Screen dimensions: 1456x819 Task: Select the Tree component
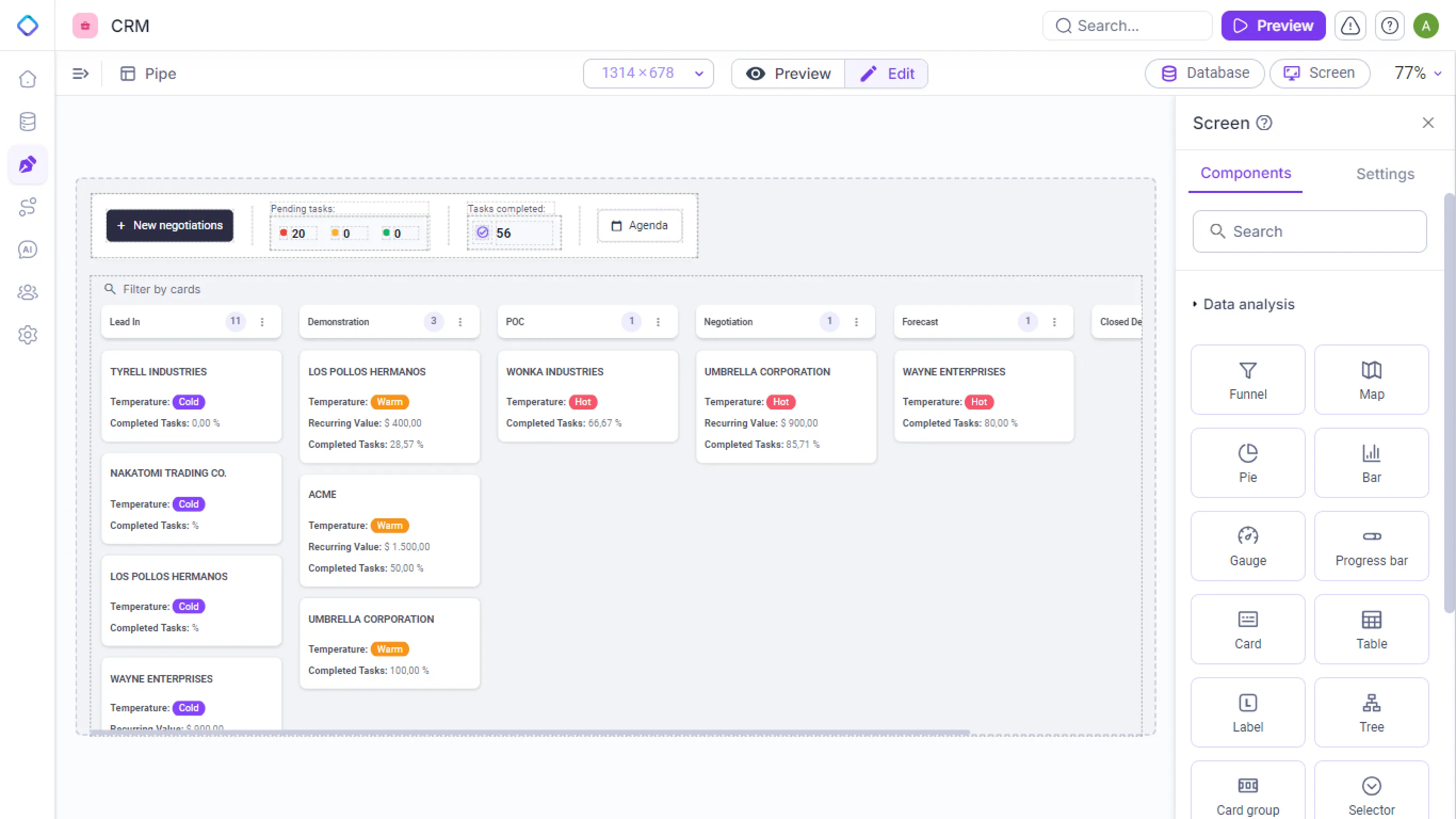tap(1371, 711)
